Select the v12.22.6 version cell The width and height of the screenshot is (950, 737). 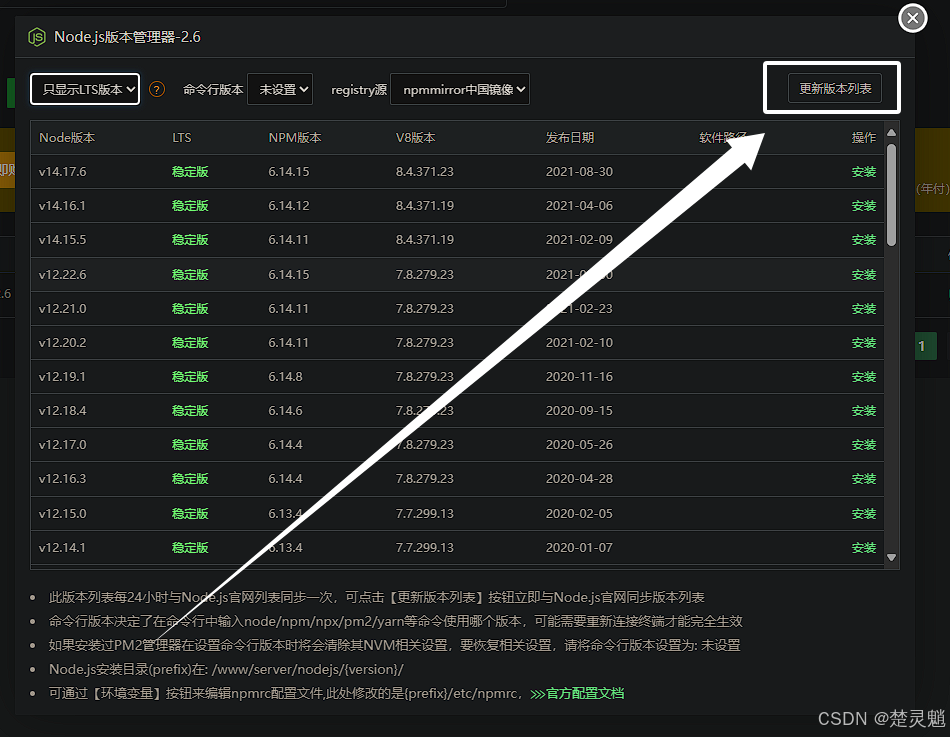[62, 275]
